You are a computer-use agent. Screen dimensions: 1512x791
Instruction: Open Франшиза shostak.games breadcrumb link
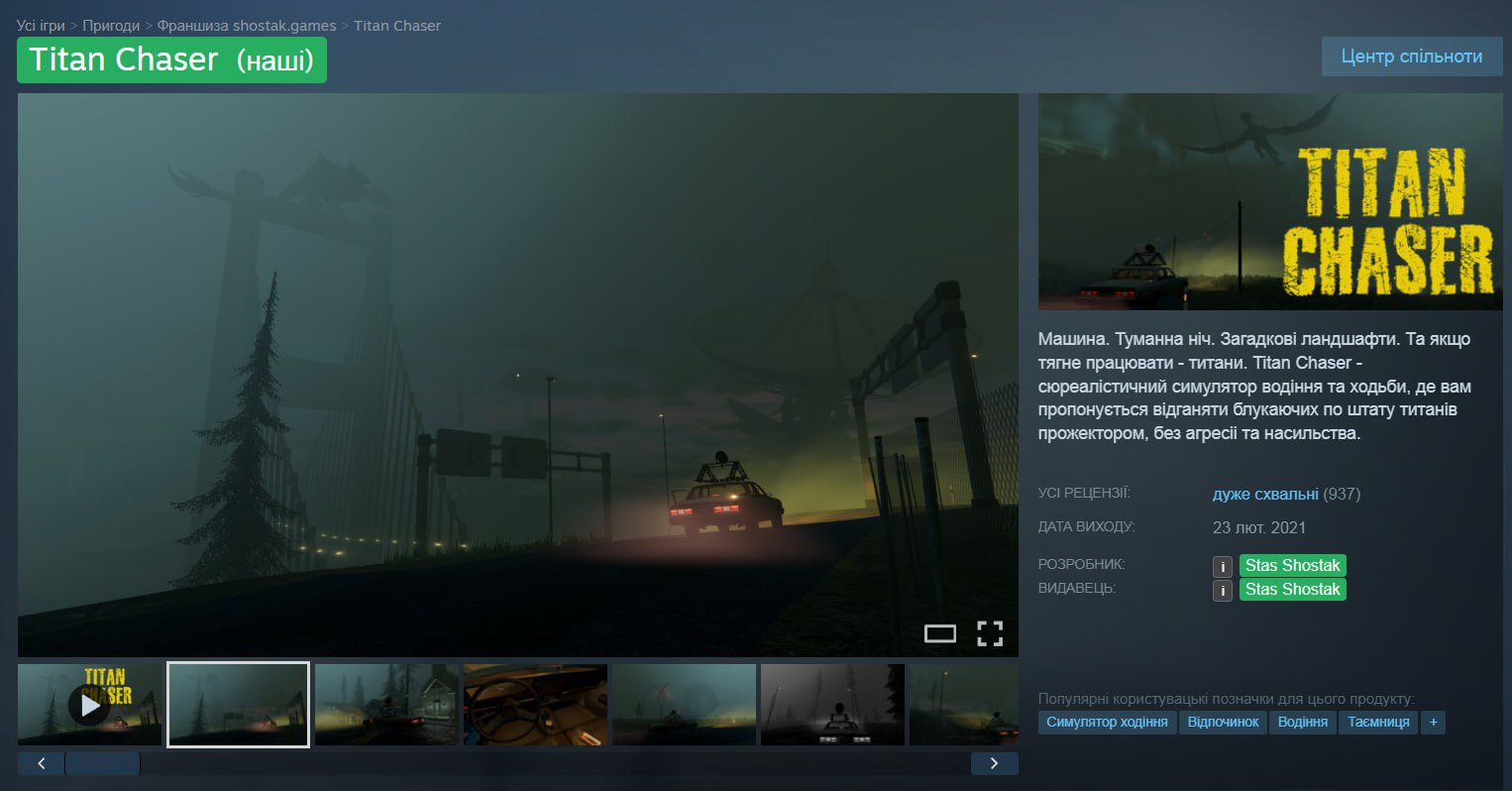(x=246, y=26)
